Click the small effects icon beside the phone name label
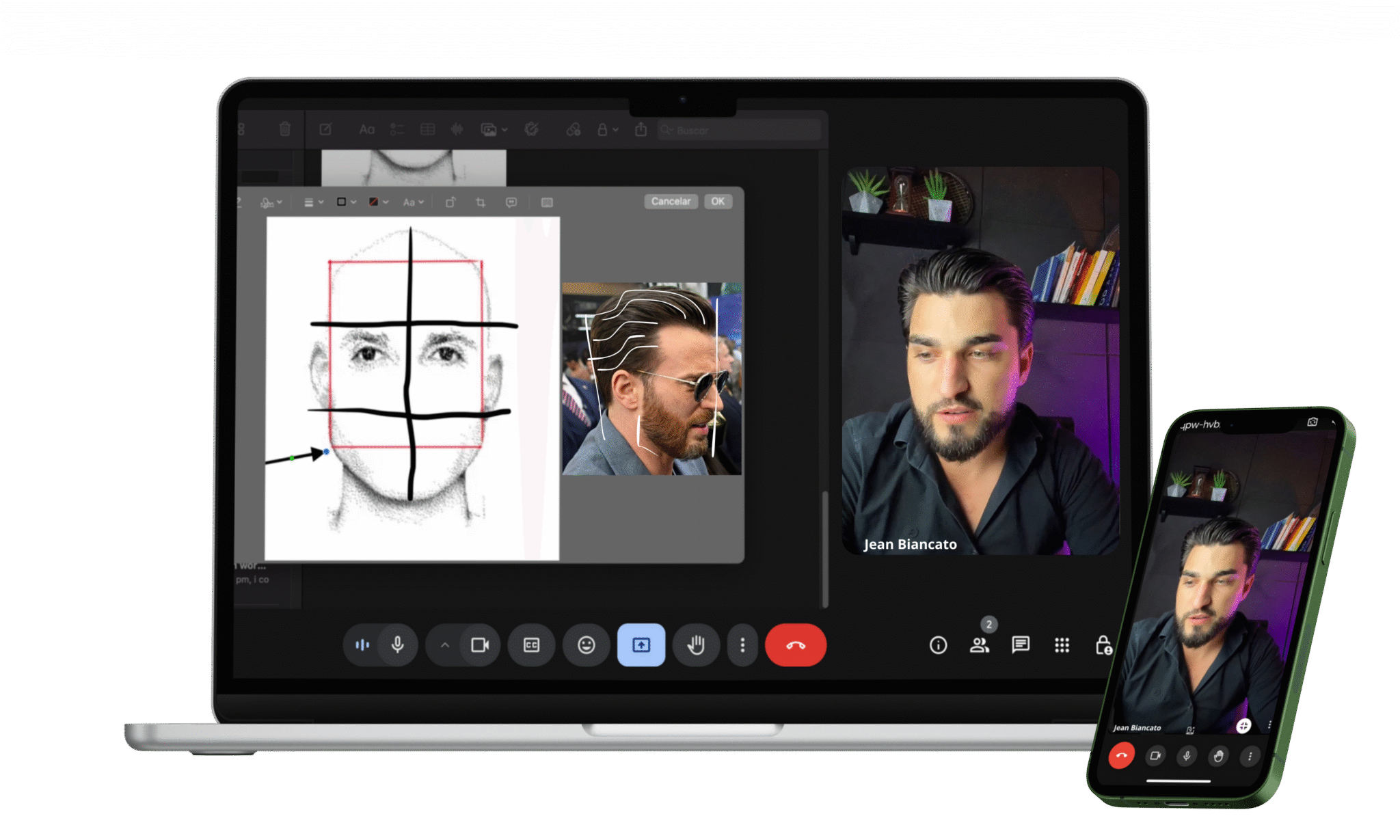 [1190, 730]
